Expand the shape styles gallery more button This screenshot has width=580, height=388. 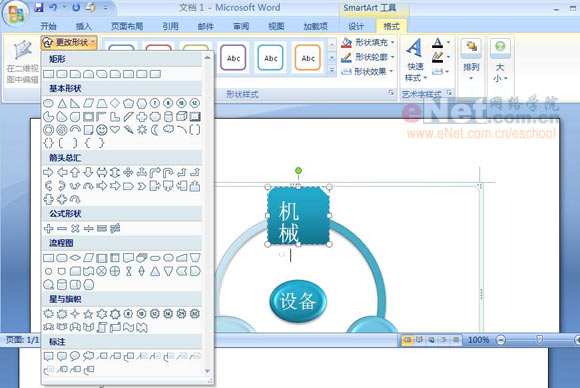pyautogui.click(x=332, y=70)
